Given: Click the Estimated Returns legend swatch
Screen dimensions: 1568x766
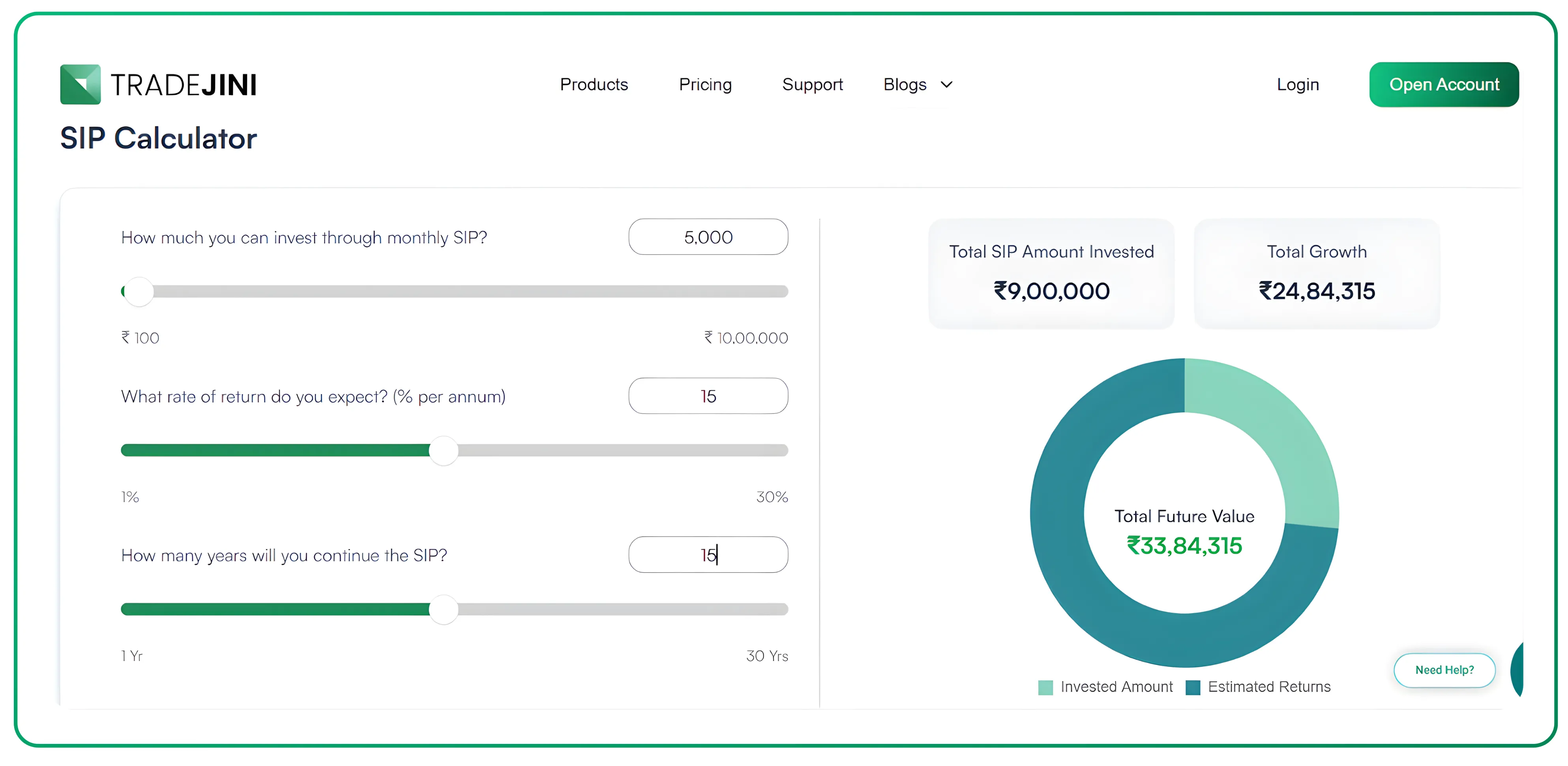Looking at the screenshot, I should coord(1192,687).
